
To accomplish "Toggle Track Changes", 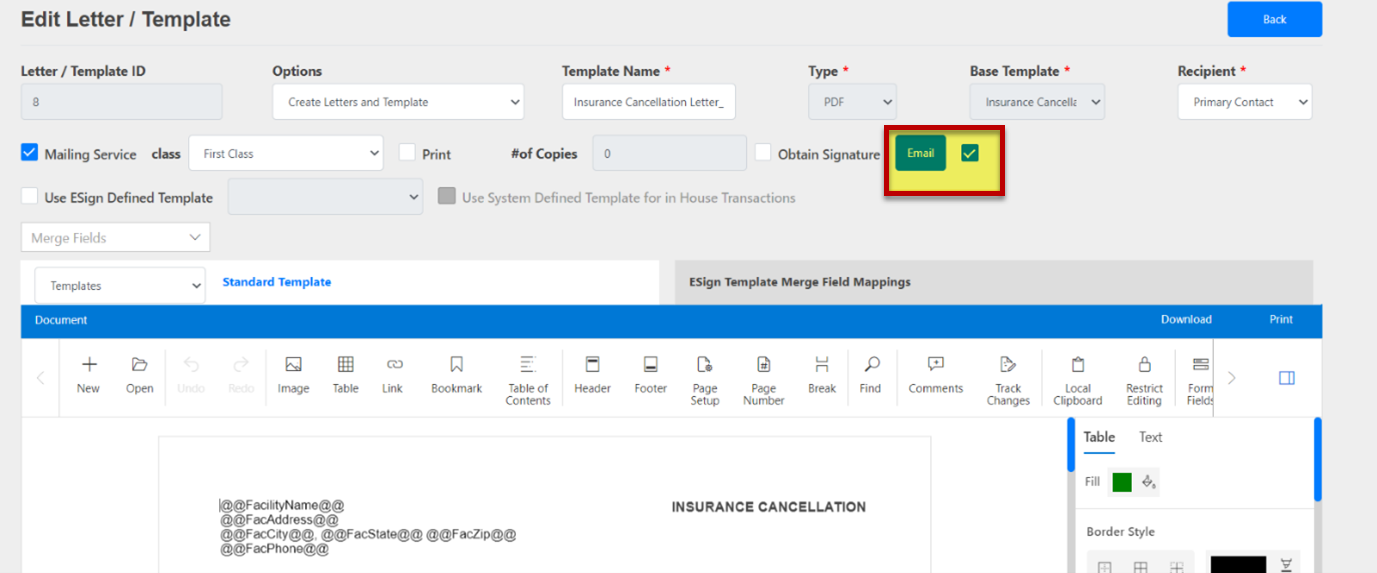I will tap(1008, 380).
